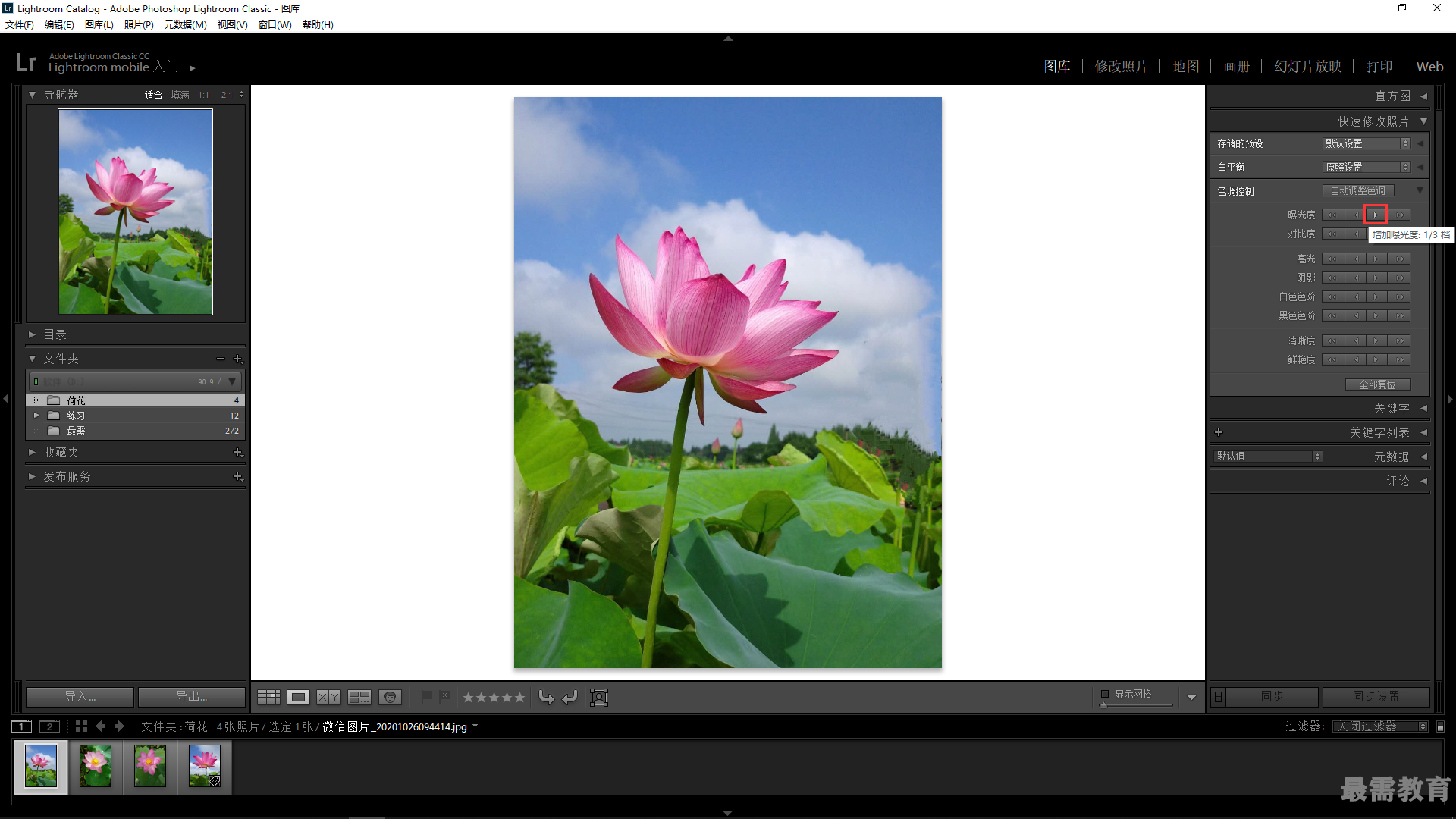Mark the photo as rejected
This screenshot has height=819, width=1456.
coord(444,696)
